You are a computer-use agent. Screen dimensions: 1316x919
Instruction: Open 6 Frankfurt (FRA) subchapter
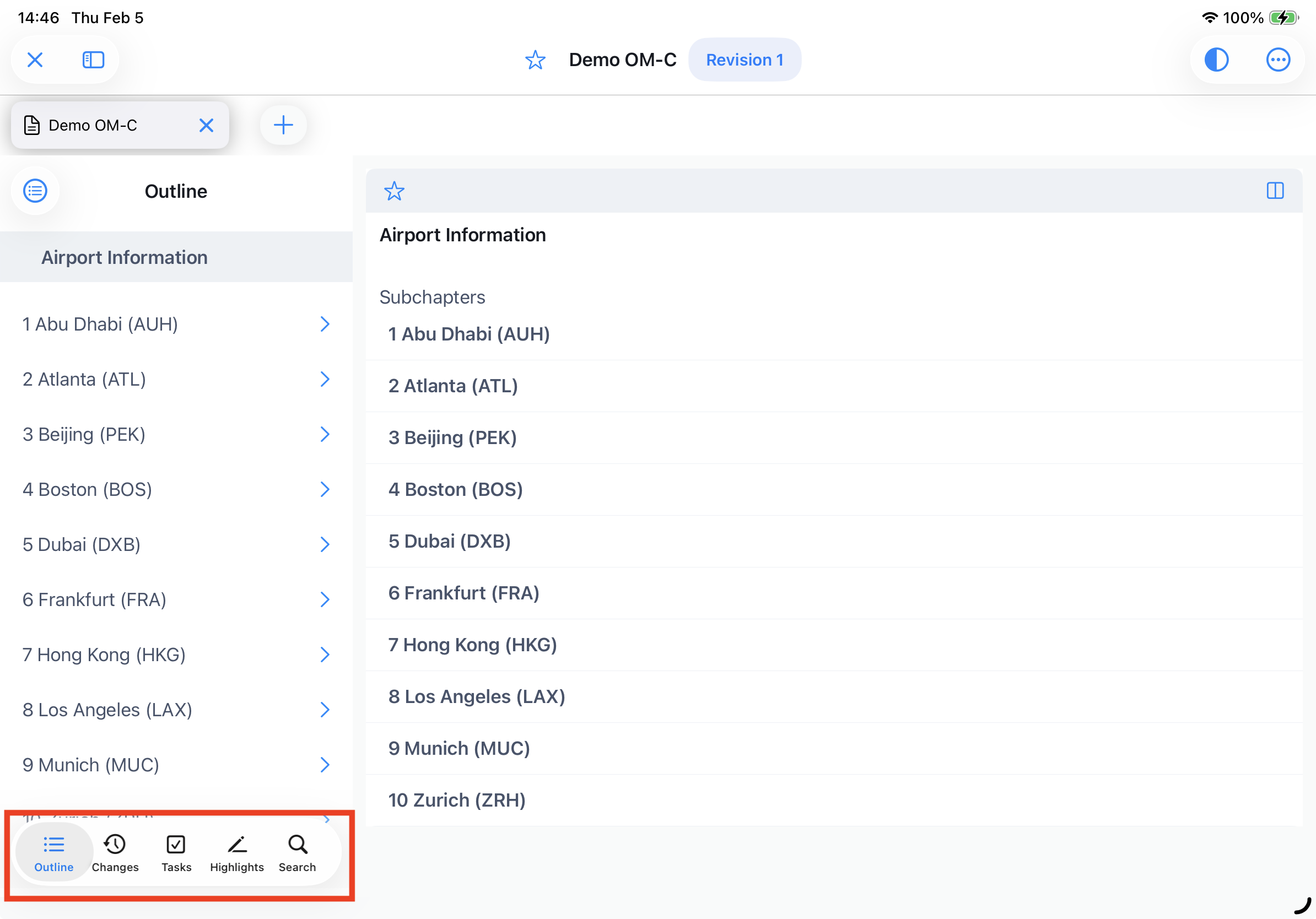point(463,593)
